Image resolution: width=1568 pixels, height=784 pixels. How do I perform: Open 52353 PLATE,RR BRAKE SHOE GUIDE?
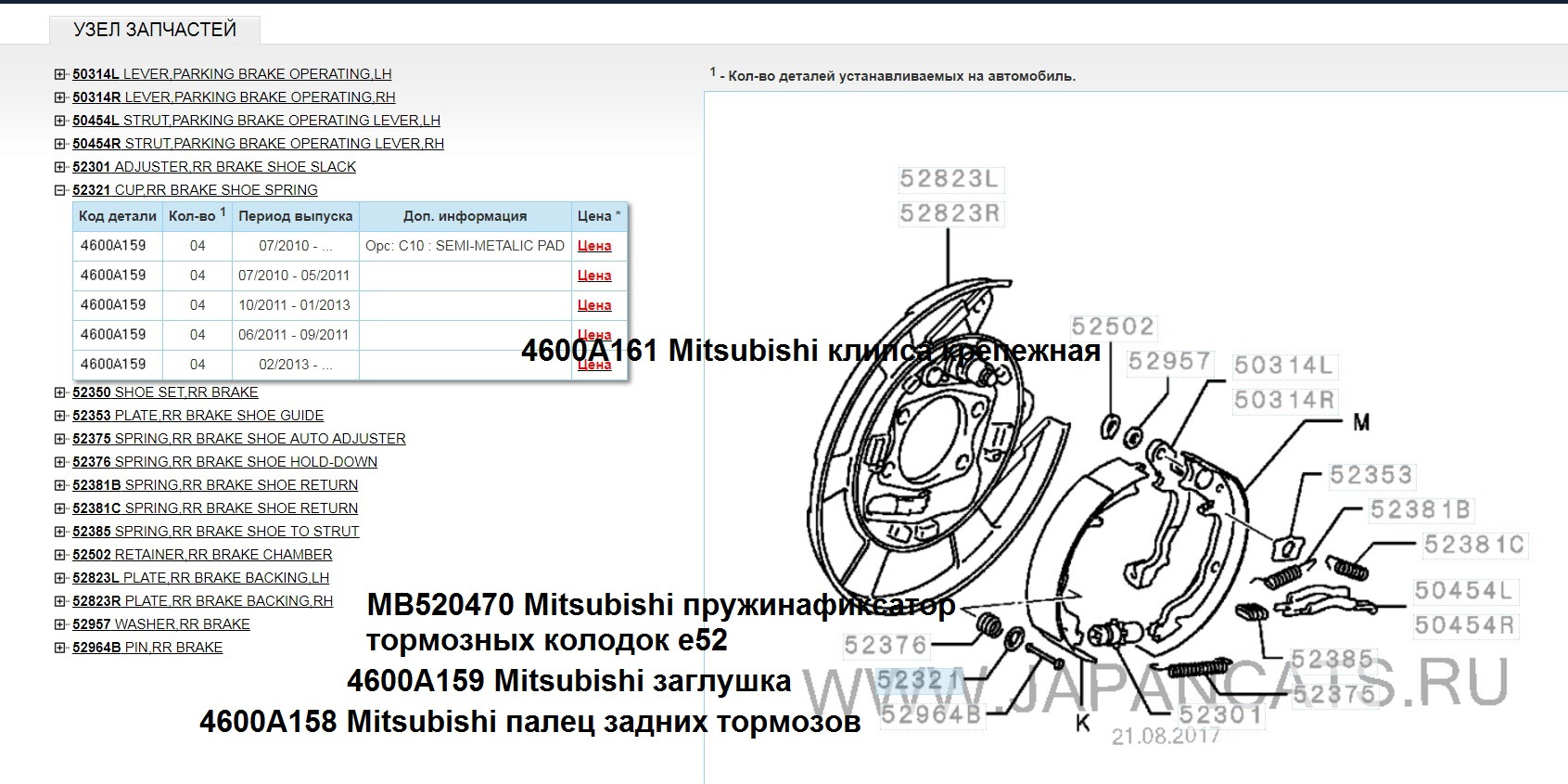pos(198,416)
